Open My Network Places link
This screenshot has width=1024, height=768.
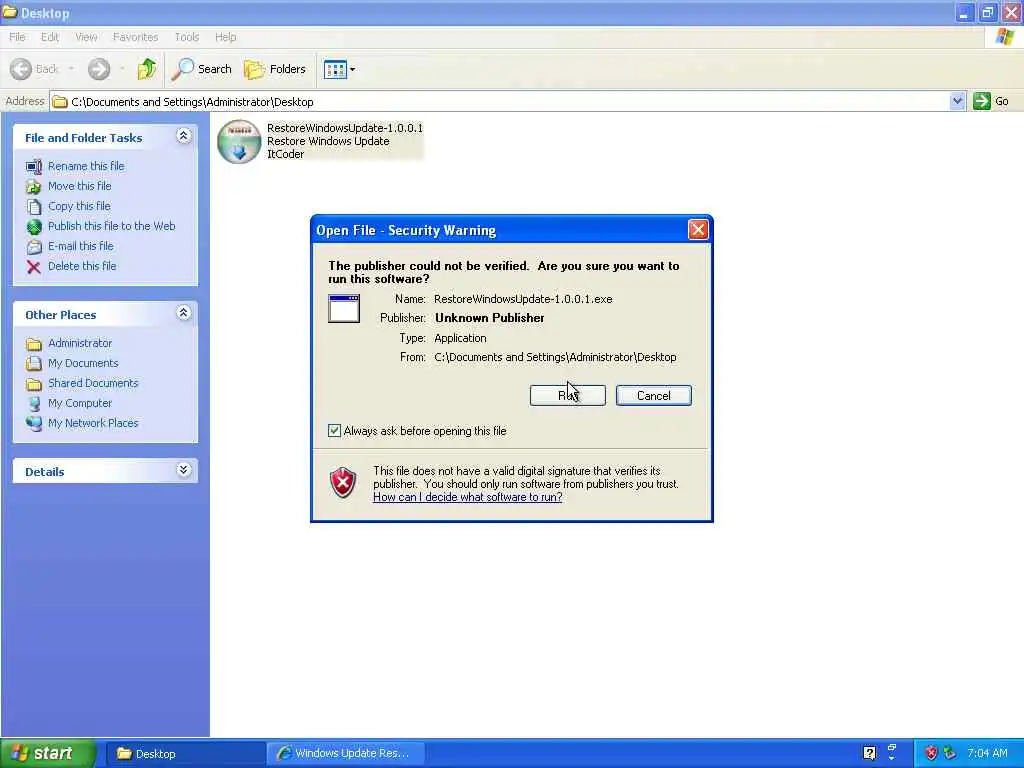point(93,423)
